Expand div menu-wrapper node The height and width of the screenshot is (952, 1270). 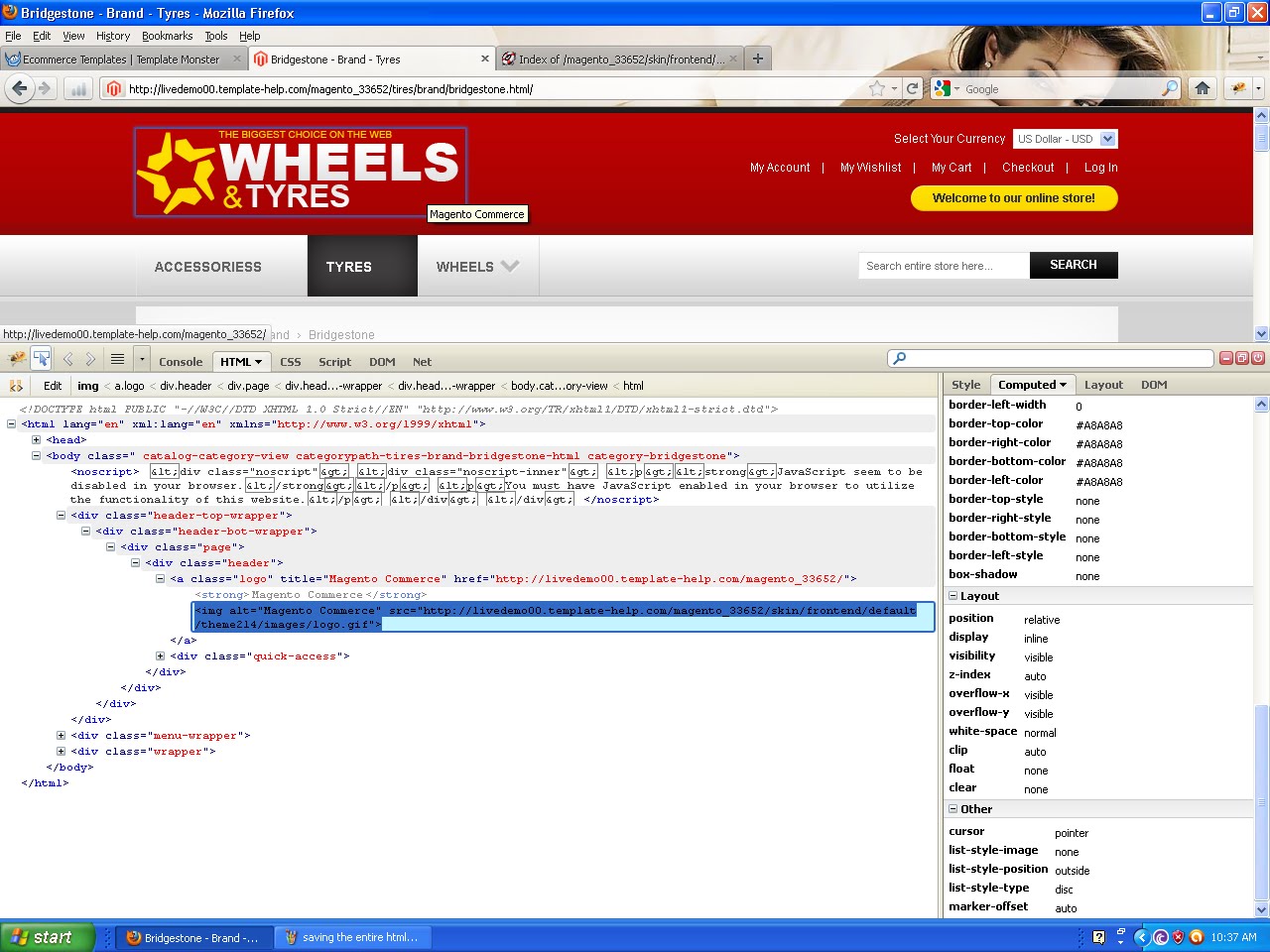61,736
